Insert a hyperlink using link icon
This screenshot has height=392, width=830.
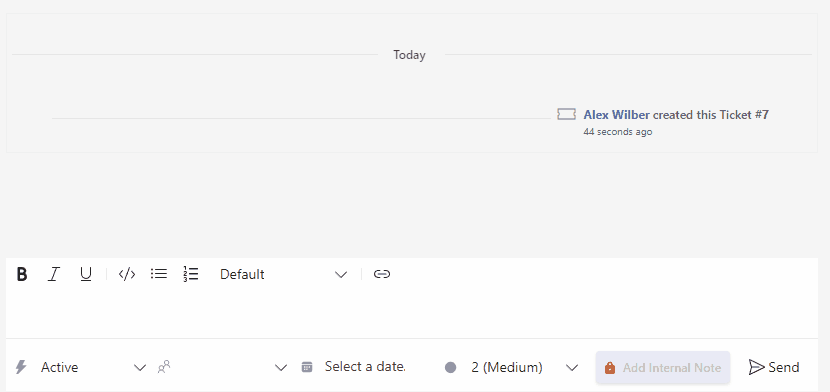click(x=382, y=274)
